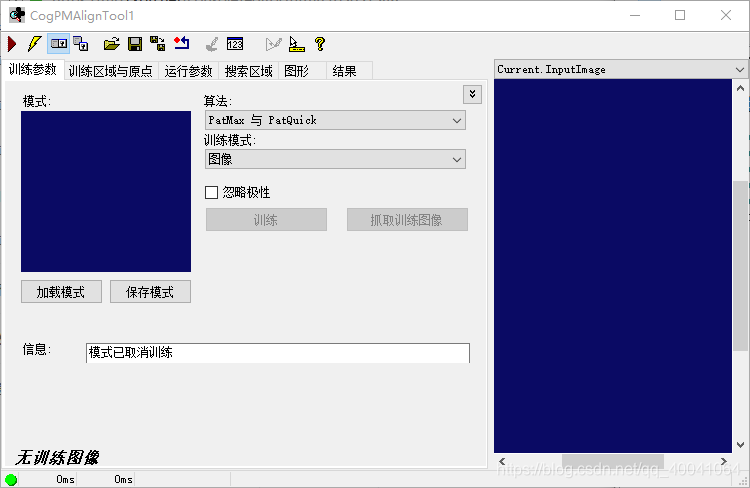Click the 无训练图像 status label
The width and height of the screenshot is (750, 488).
coord(57,457)
